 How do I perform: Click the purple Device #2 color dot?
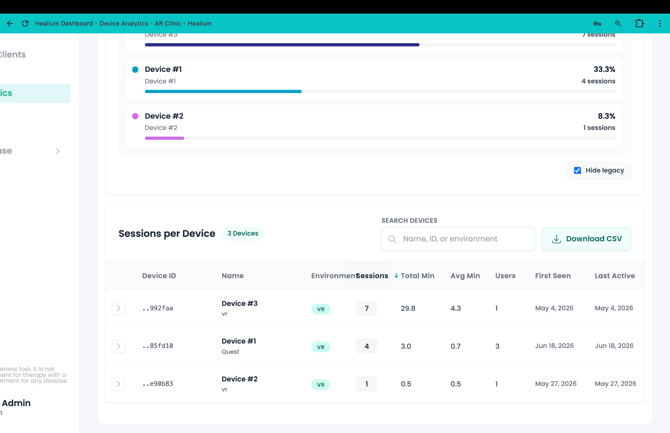(x=135, y=116)
